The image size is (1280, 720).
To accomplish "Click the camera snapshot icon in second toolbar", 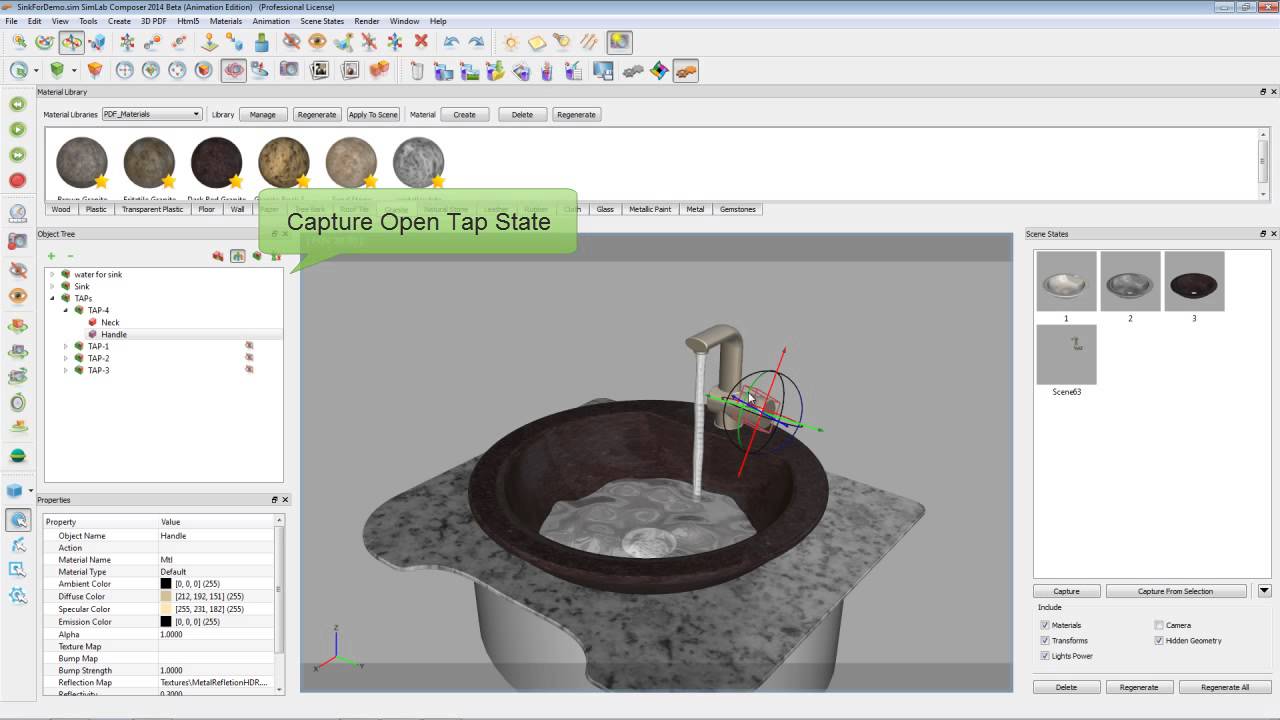I will 289,71.
